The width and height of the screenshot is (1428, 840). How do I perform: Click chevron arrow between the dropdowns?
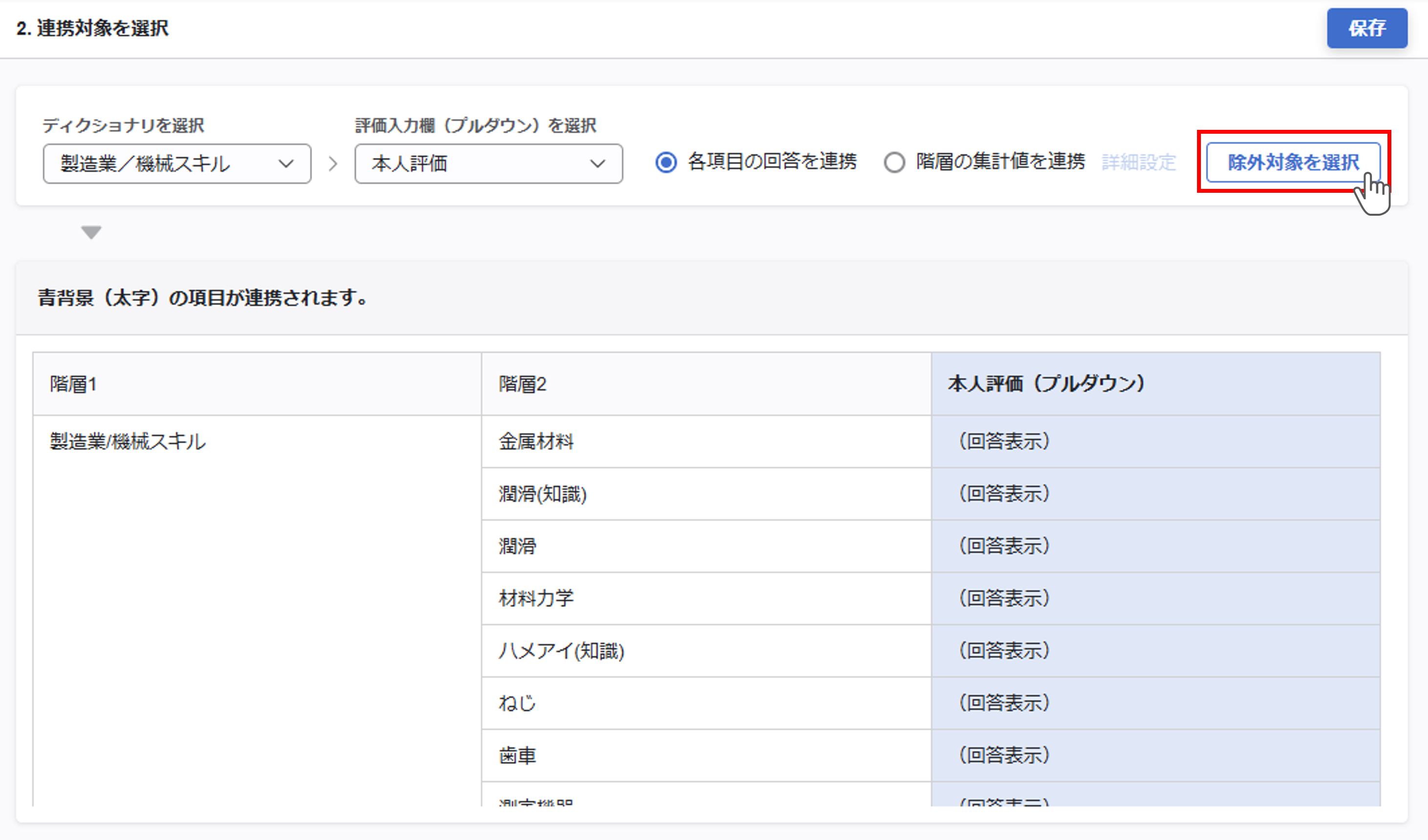[x=333, y=164]
